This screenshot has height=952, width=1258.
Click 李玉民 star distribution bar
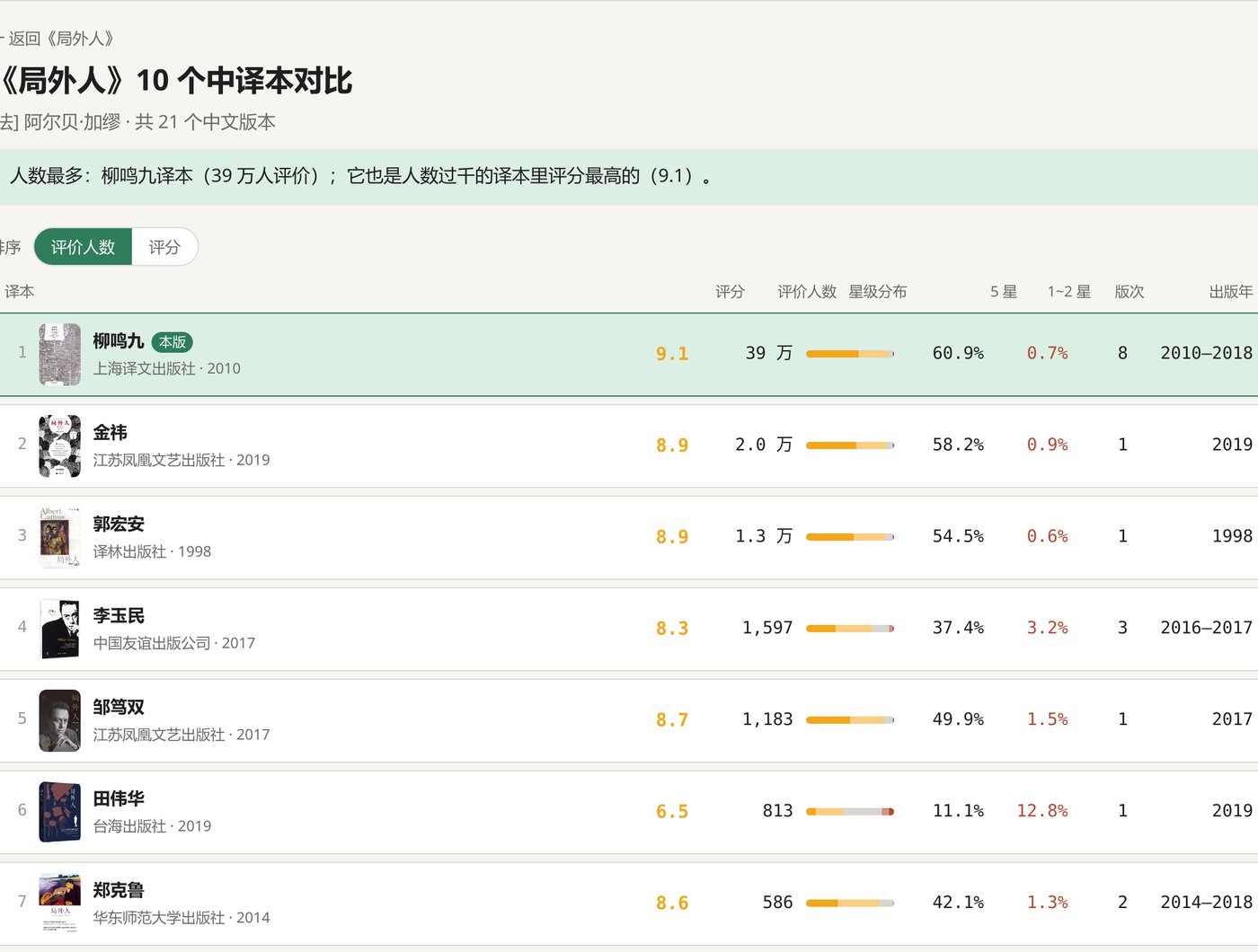coord(850,629)
